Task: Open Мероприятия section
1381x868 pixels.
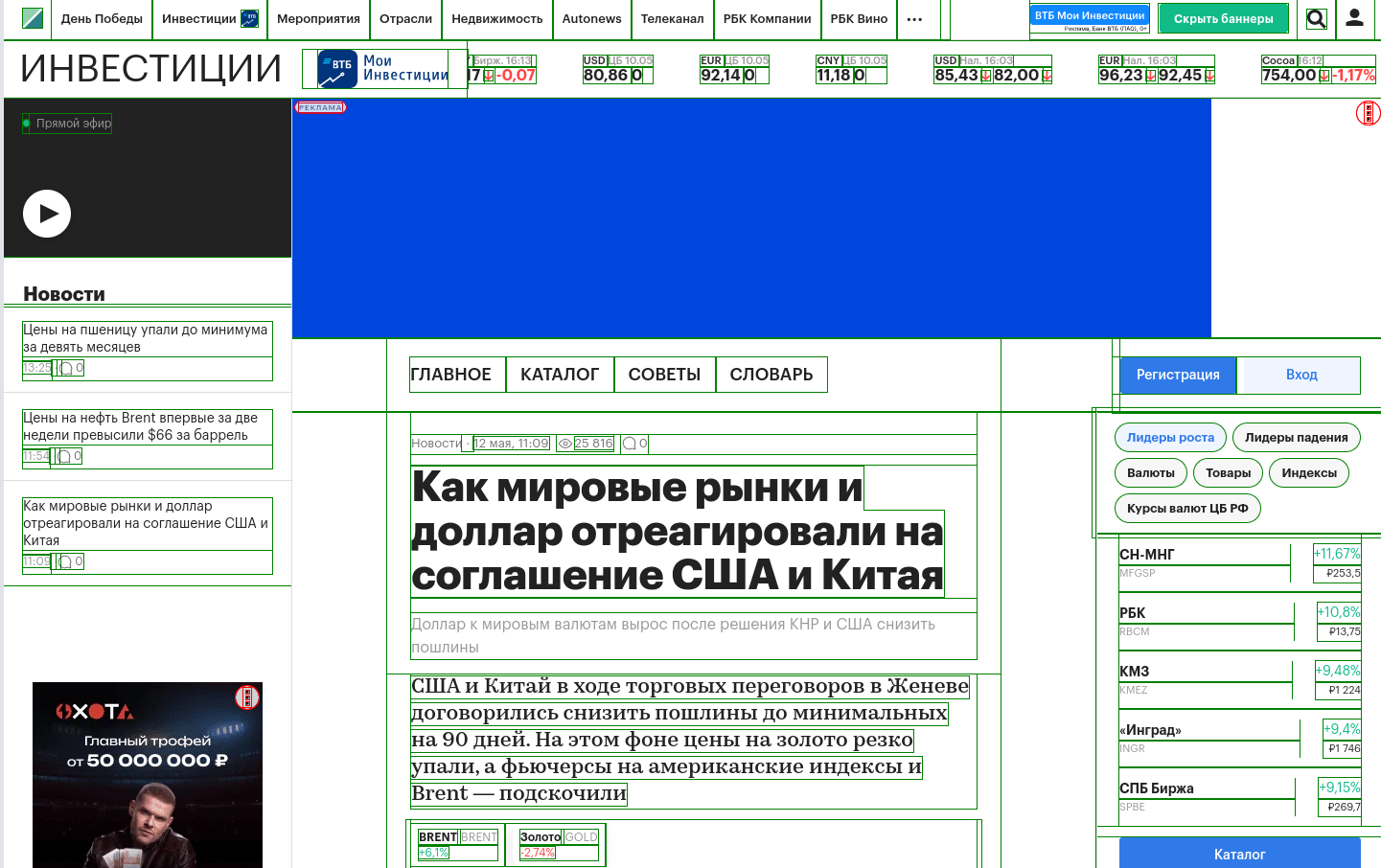Action: point(318,19)
